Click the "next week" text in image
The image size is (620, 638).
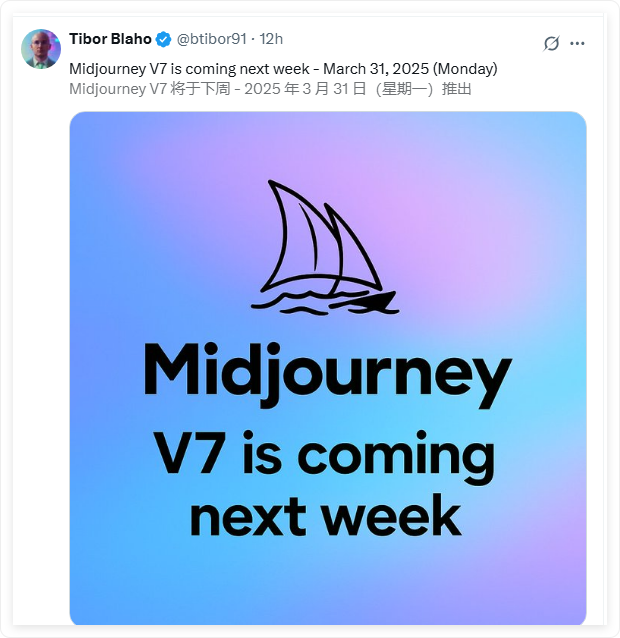click(325, 516)
